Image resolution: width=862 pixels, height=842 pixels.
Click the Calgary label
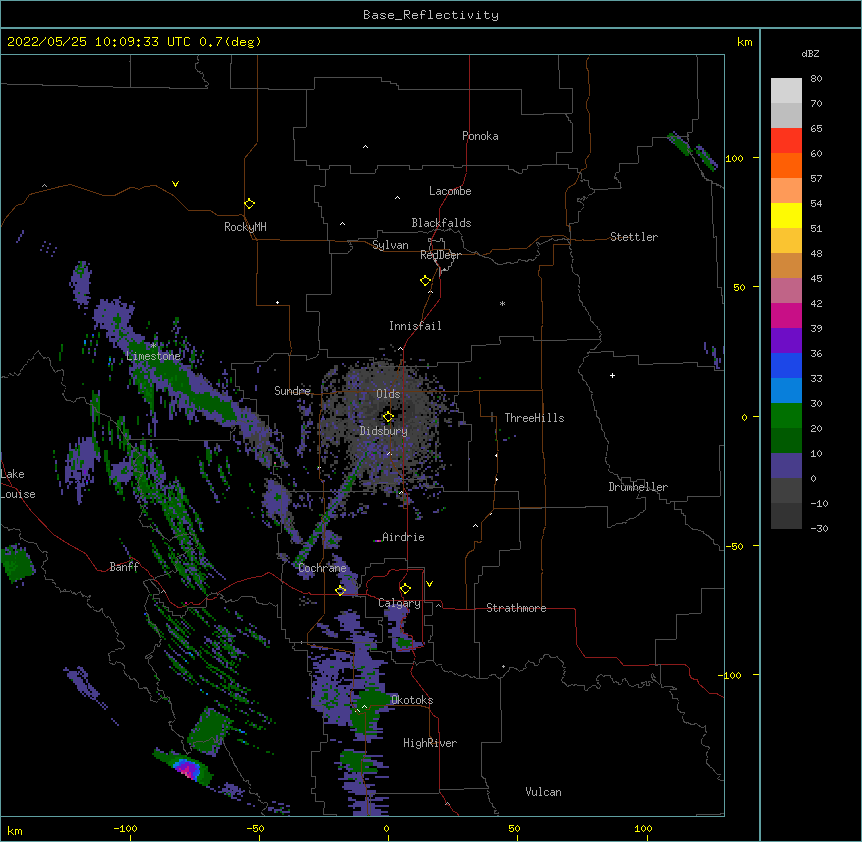click(399, 603)
